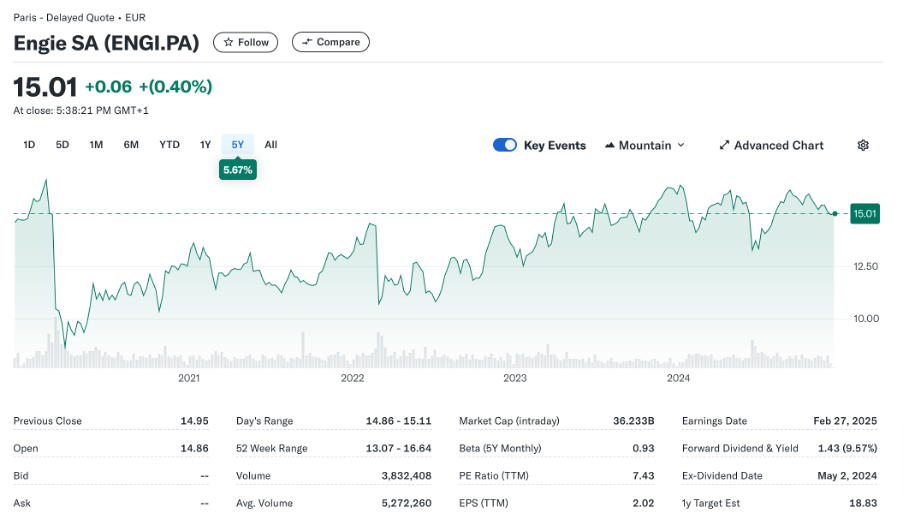Viewport: 904px width, 520px height.
Task: Switch chart to 1M range
Action: (x=96, y=145)
